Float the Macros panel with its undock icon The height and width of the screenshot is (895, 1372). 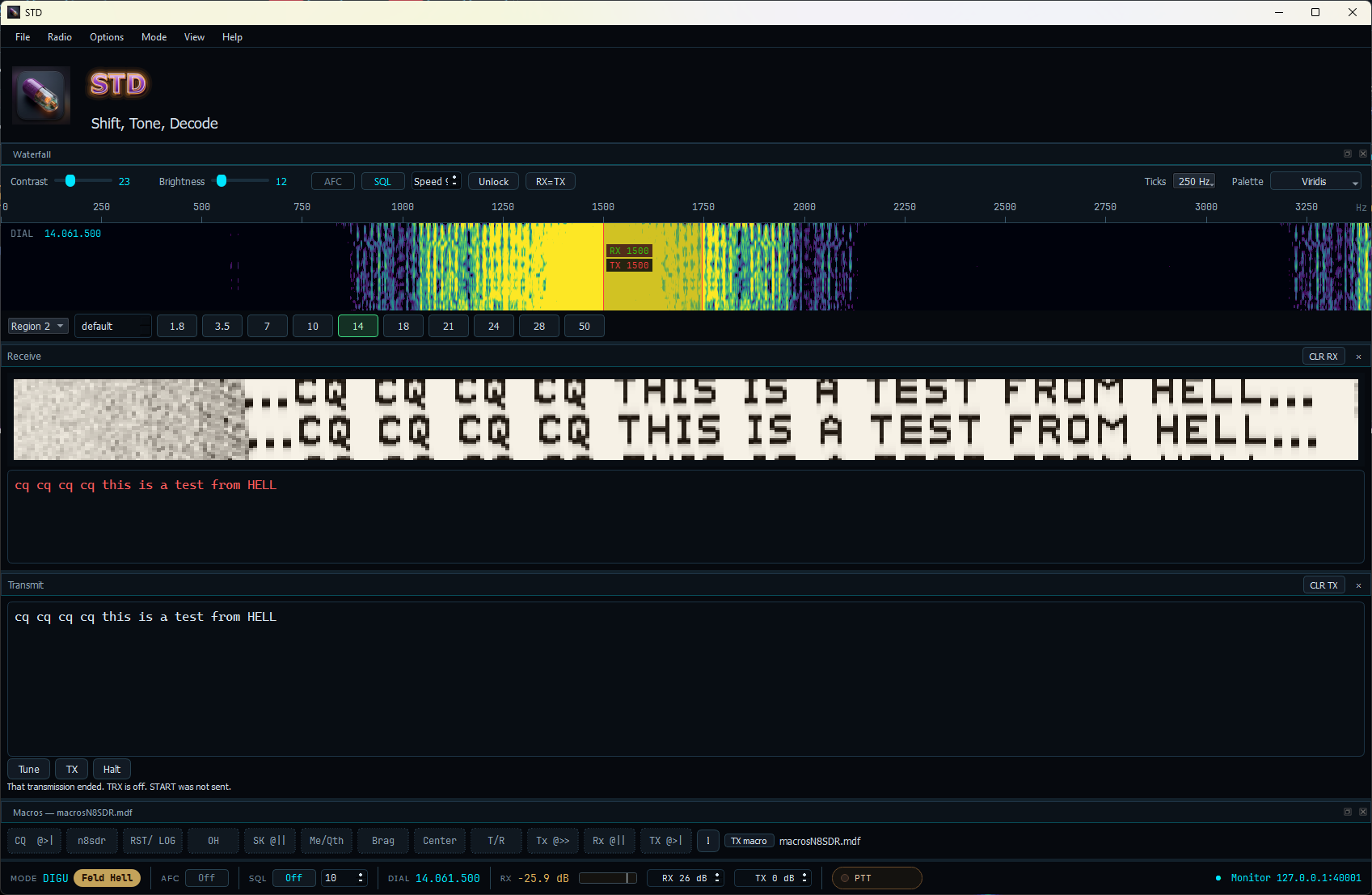click(1348, 812)
